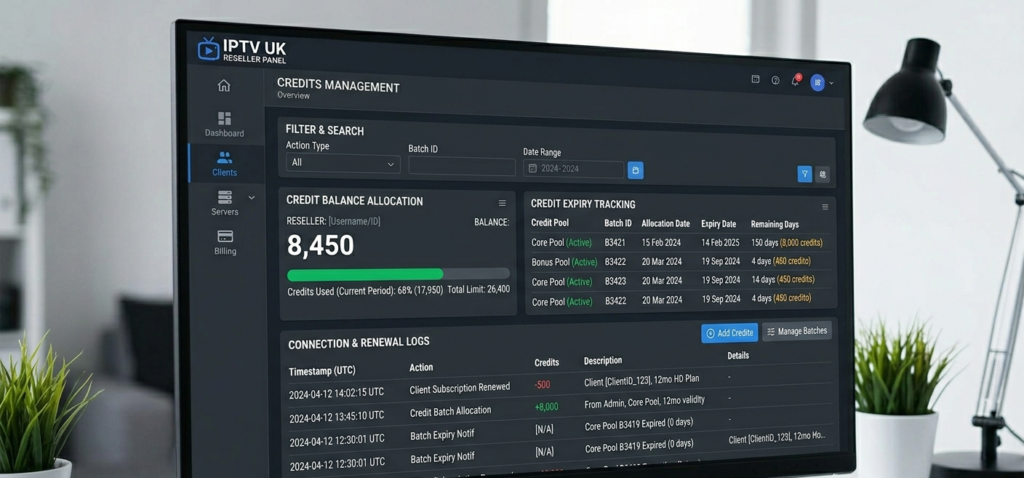Open the help question mark icon

click(775, 80)
